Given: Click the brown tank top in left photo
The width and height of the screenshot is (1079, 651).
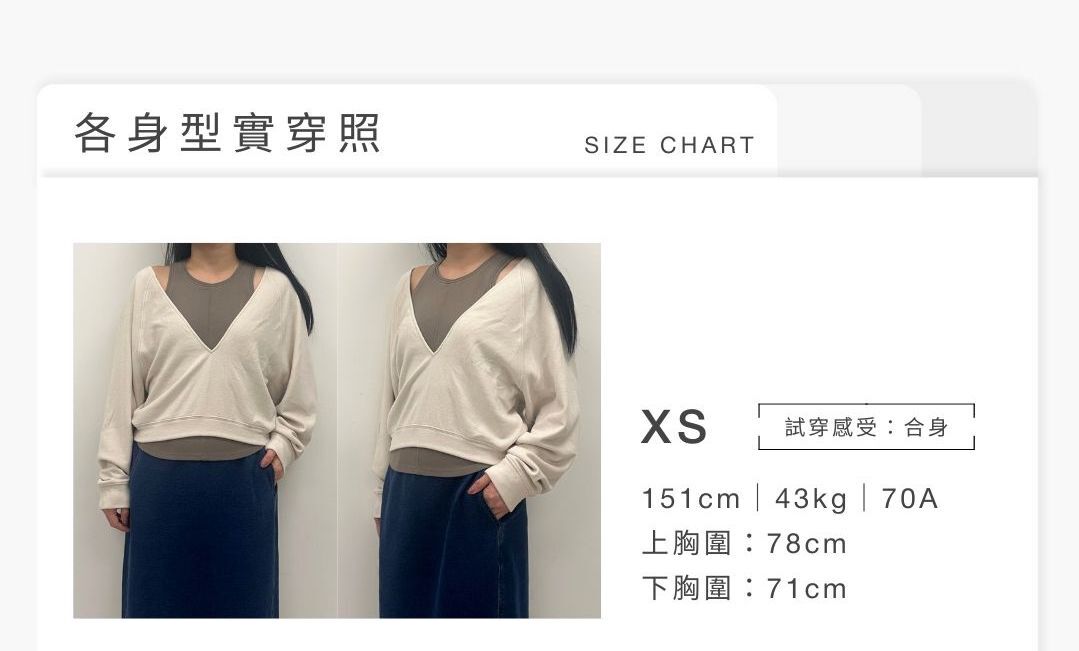Looking at the screenshot, I should point(211,301).
